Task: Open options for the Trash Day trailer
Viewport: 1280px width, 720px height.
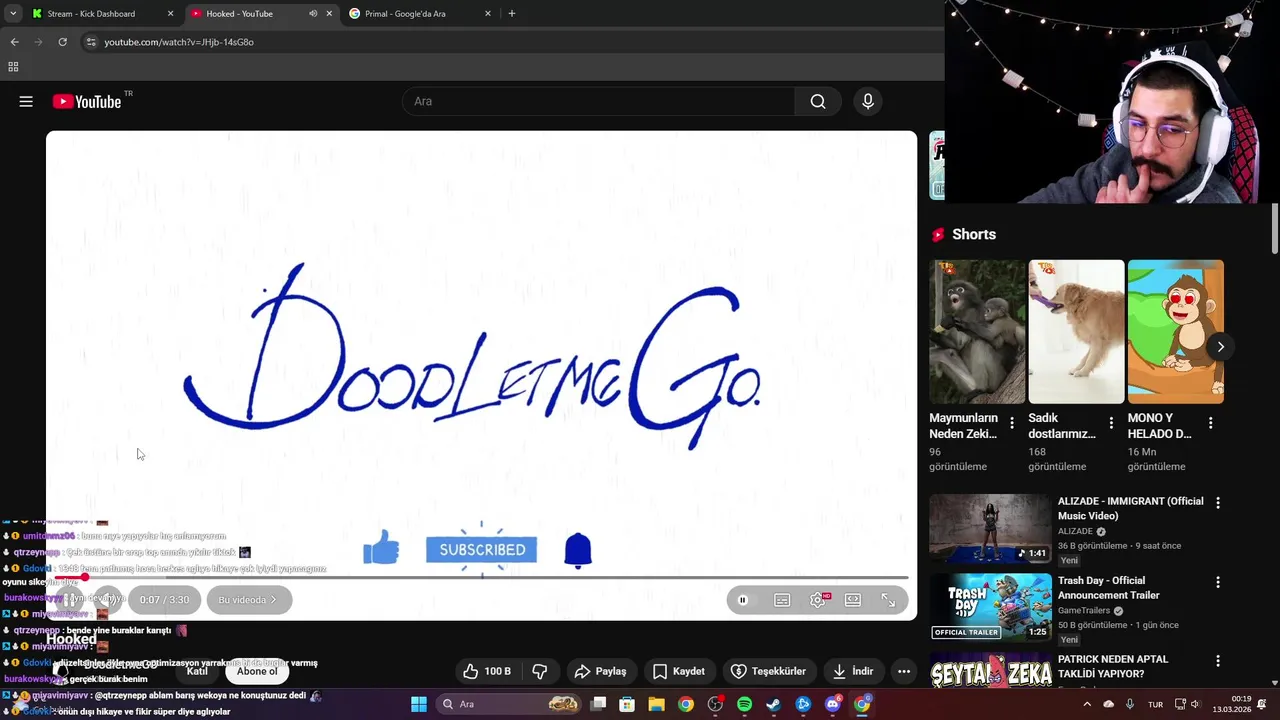Action: tap(1217, 582)
